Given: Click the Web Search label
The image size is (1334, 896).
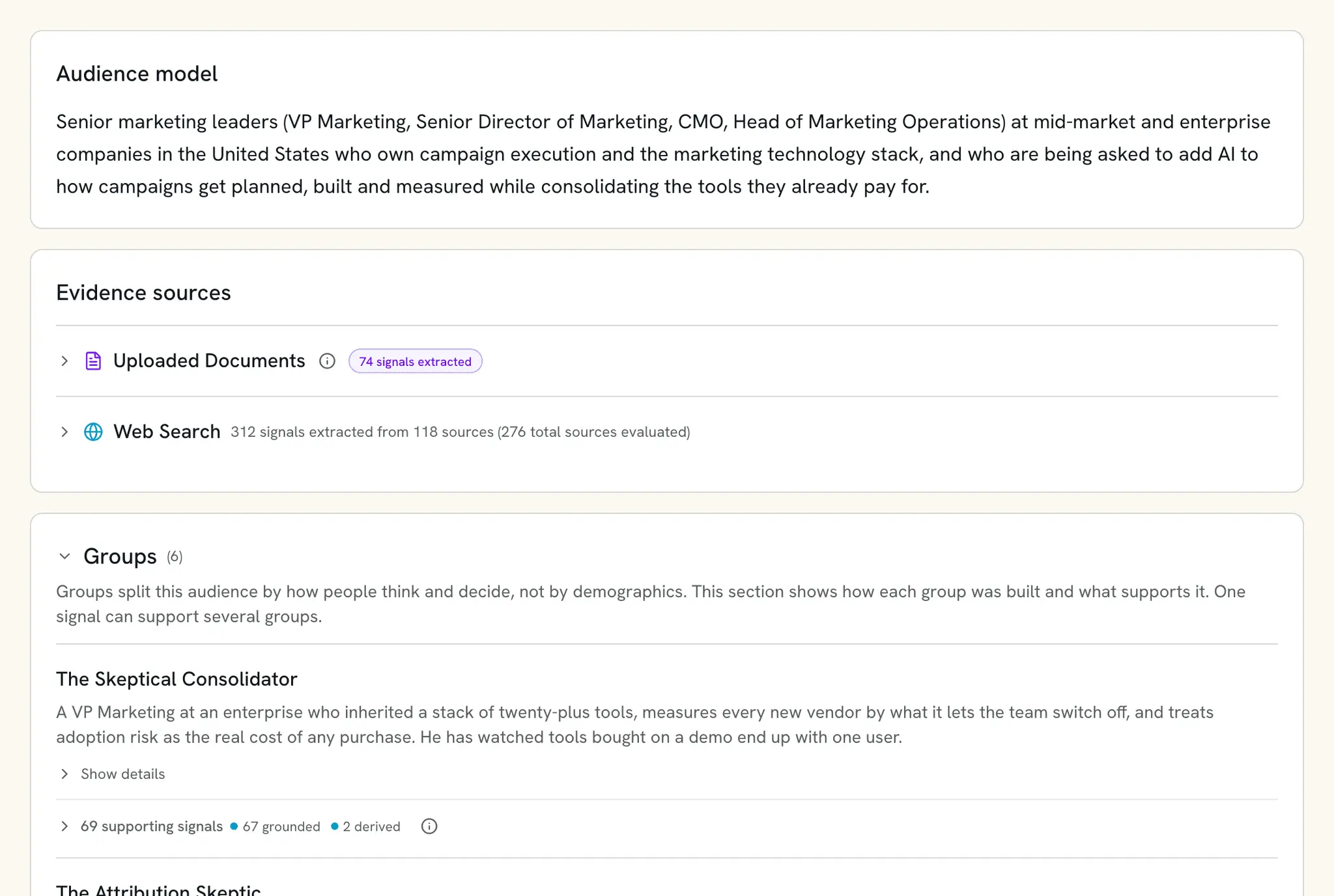Looking at the screenshot, I should point(167,432).
